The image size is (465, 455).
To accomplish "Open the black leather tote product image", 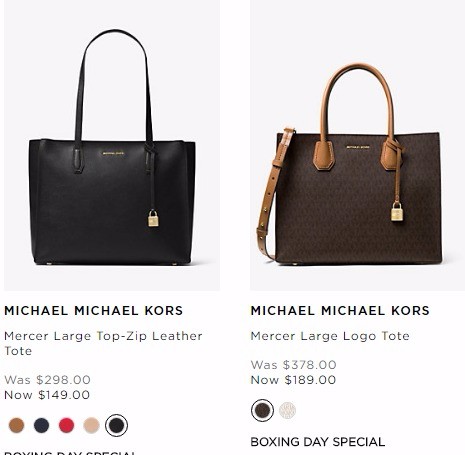I will (x=112, y=145).
